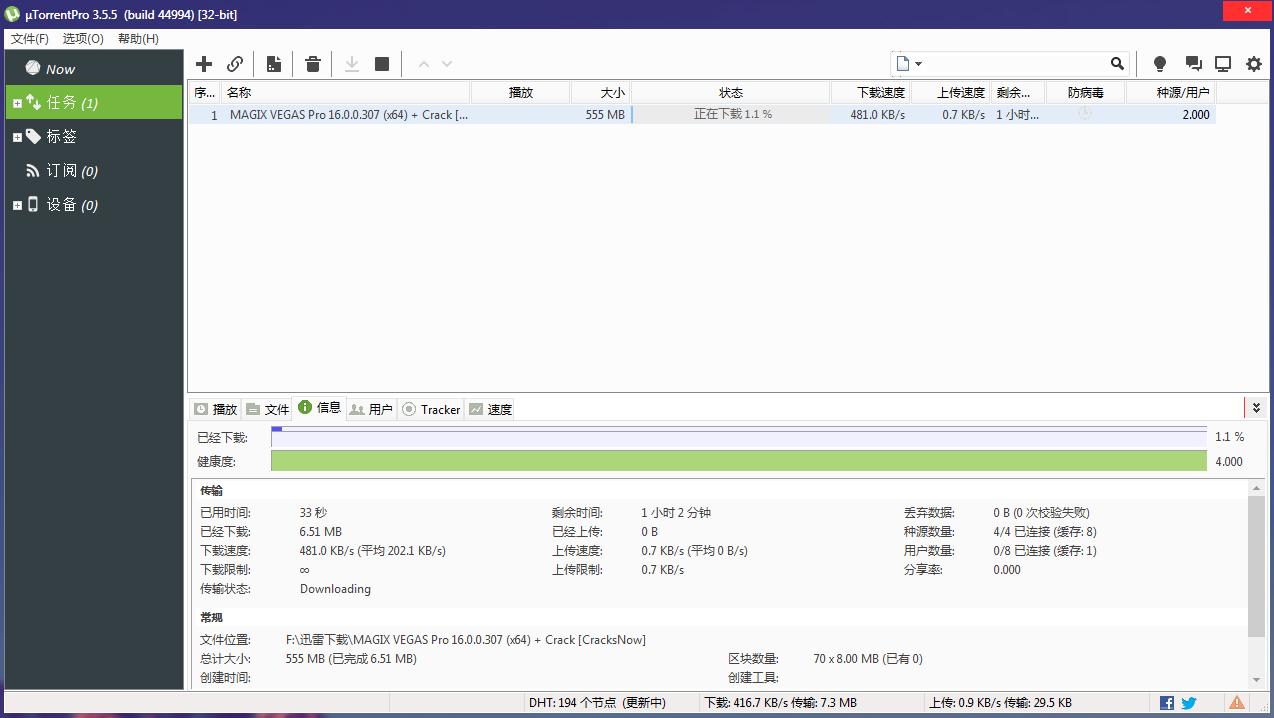This screenshot has height=718, width=1274.
Task: Stop the torrent with the square stop icon
Action: pyautogui.click(x=381, y=63)
